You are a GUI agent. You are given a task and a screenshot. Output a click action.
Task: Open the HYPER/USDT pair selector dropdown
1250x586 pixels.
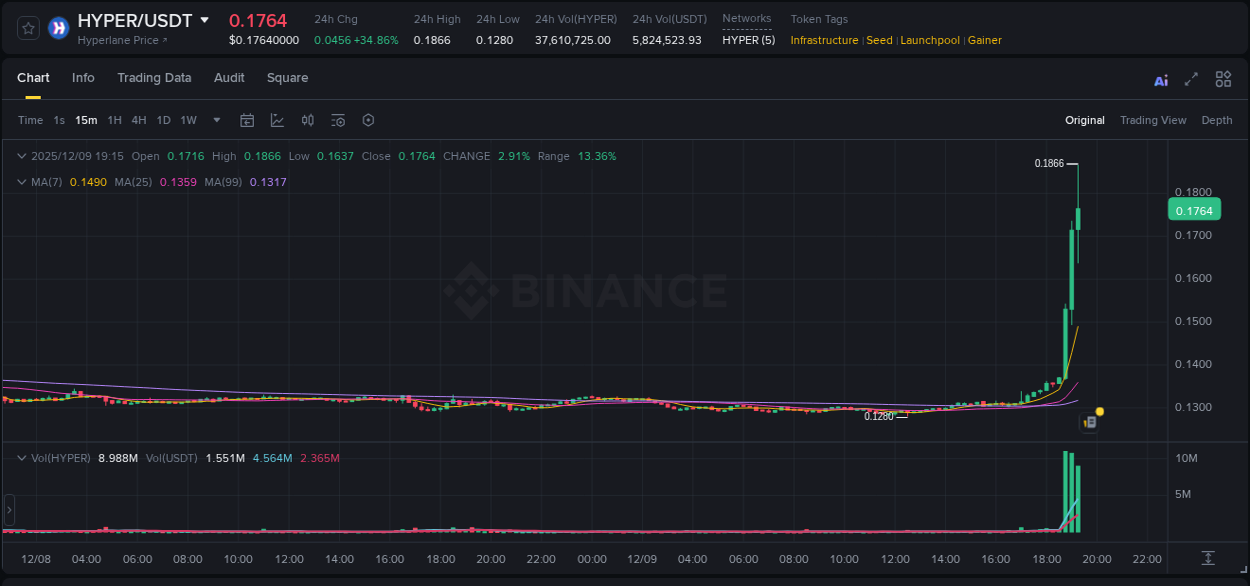(206, 20)
